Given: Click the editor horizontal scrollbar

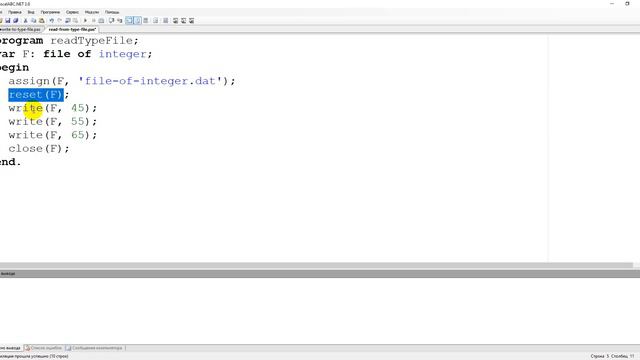Looking at the screenshot, I should [316, 265].
